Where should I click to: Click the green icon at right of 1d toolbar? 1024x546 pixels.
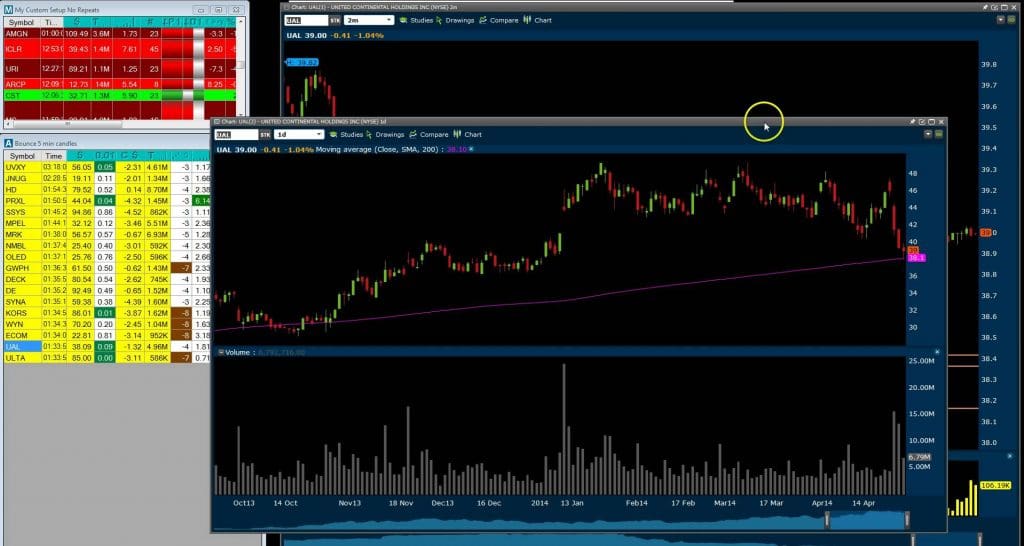938,135
